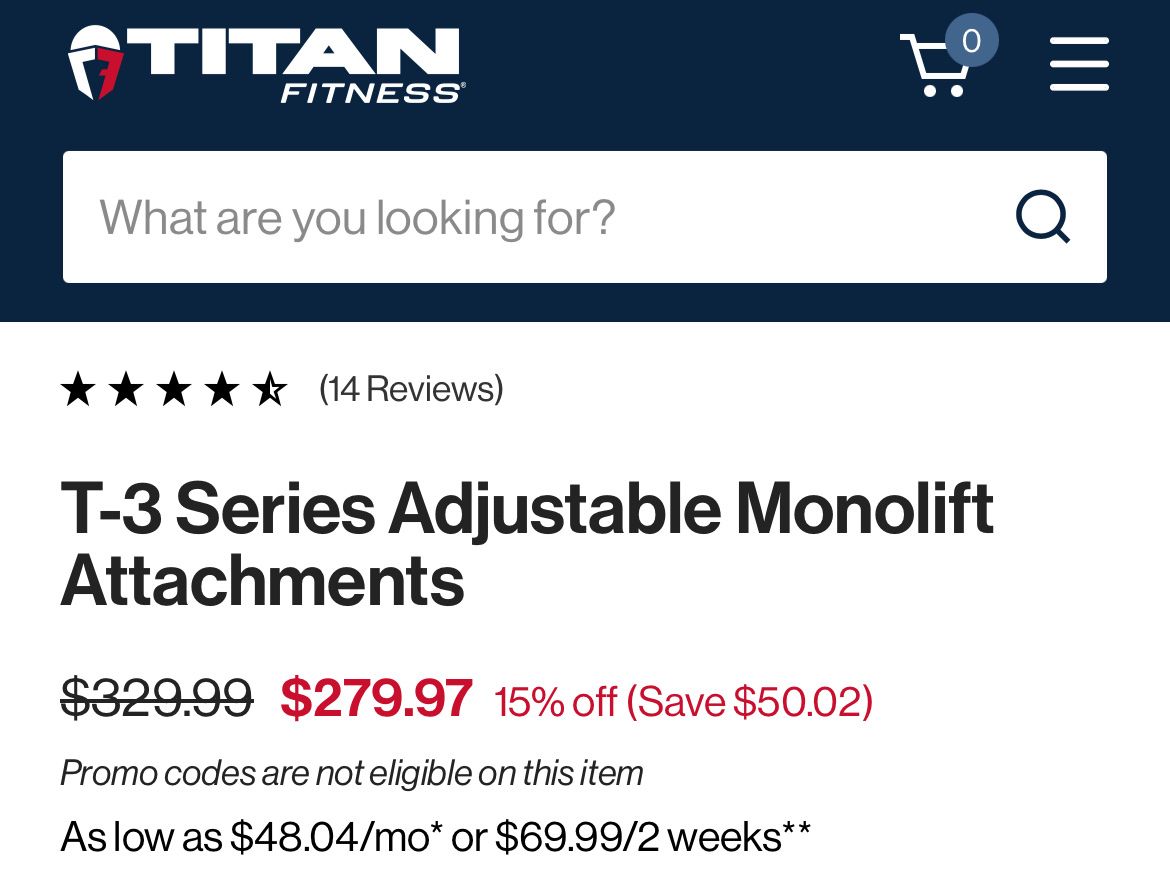1170x893 pixels.
Task: Select the T-3 Series Adjustable Monolift title
Action: tap(525, 540)
